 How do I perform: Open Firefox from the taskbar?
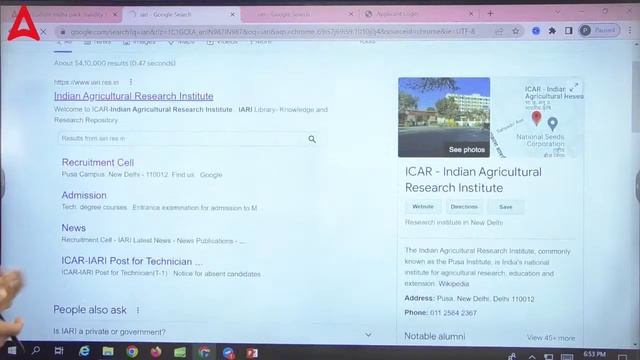point(156,351)
